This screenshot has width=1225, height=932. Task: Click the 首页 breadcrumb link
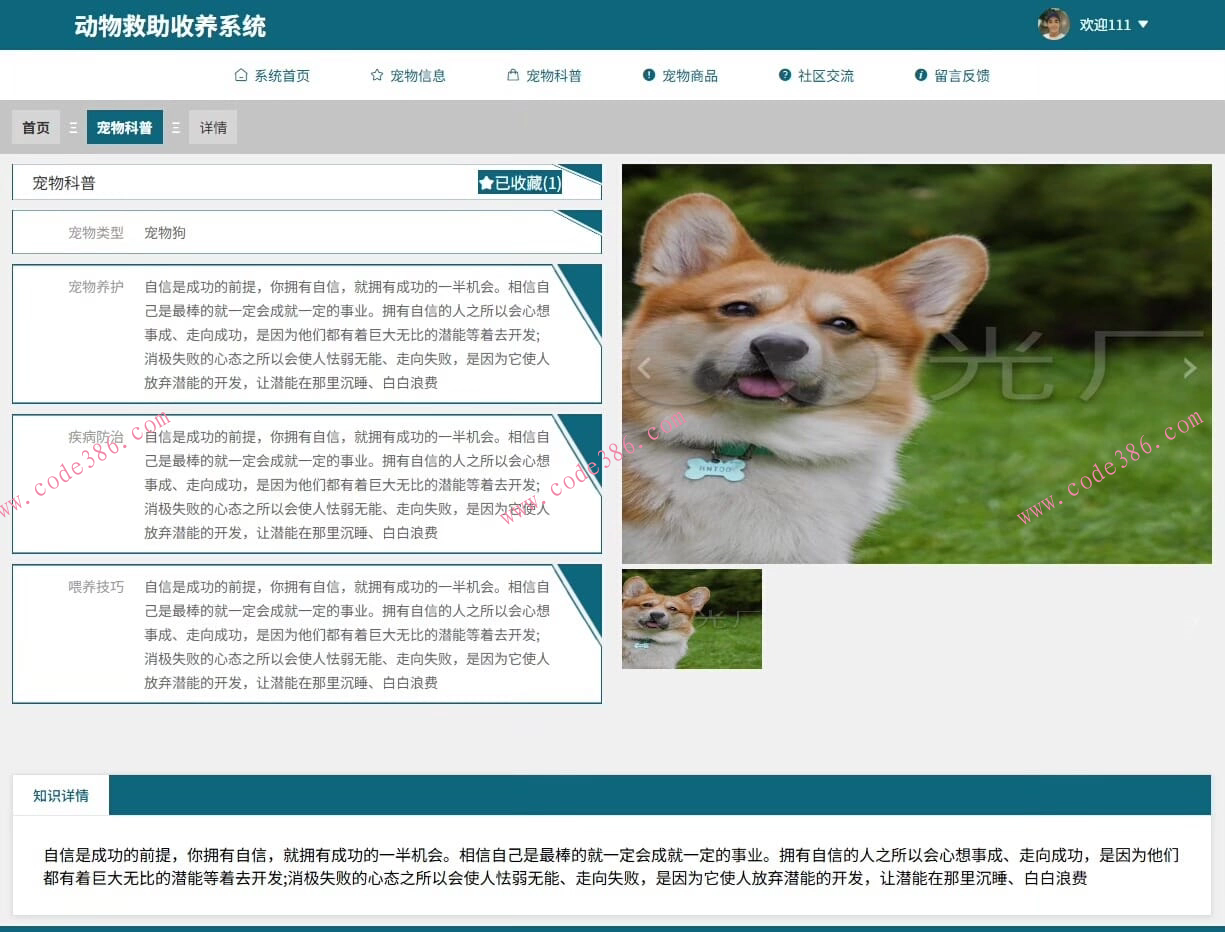[36, 128]
